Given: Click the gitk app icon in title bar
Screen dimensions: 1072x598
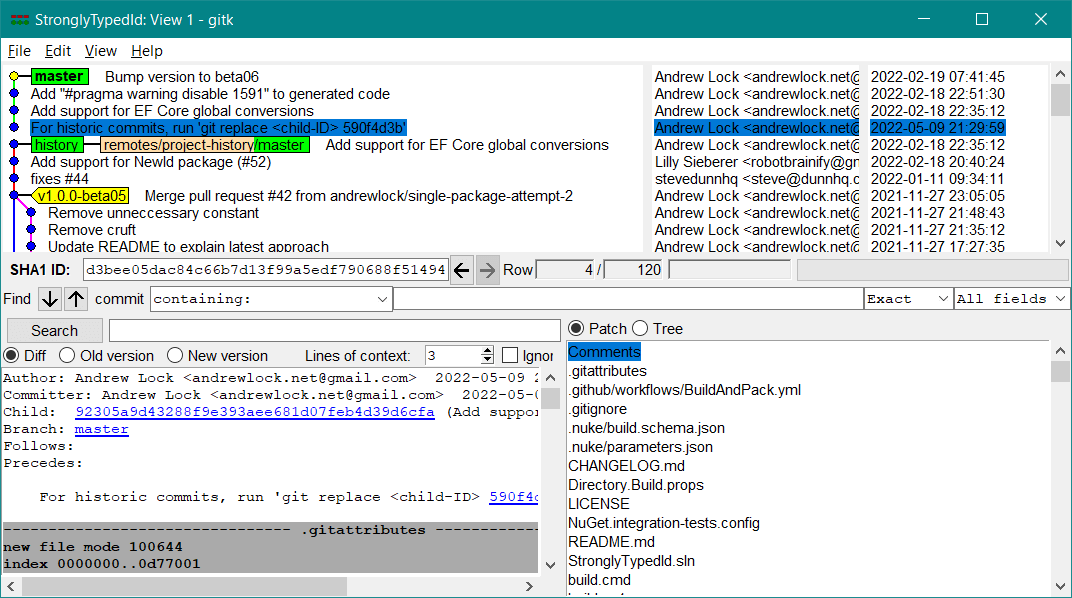Looking at the screenshot, I should coord(20,20).
